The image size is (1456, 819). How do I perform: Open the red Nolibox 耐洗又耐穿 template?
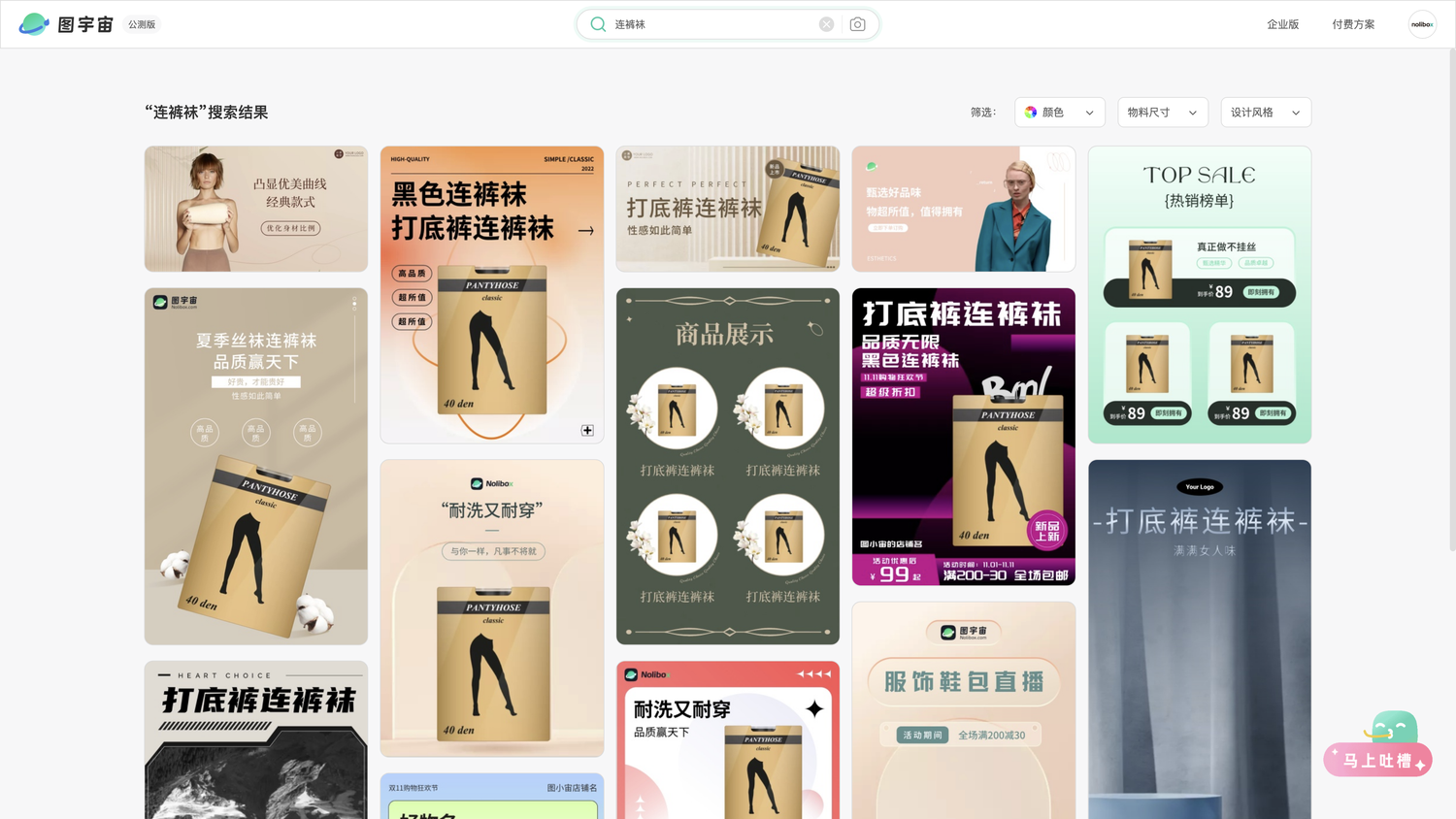(x=728, y=740)
